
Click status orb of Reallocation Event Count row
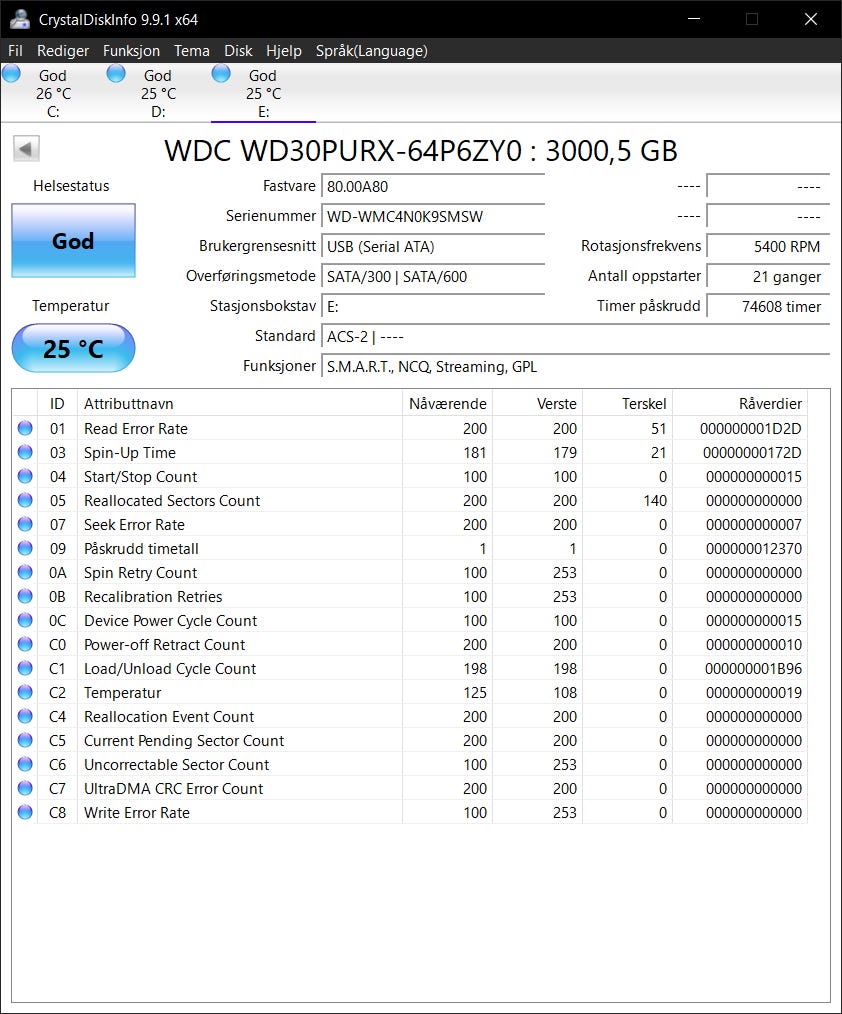25,715
